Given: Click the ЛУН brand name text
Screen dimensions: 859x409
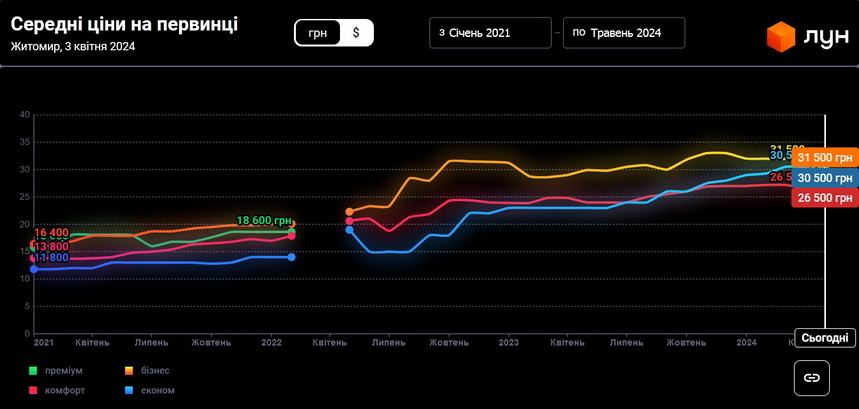Looking at the screenshot, I should (x=825, y=38).
